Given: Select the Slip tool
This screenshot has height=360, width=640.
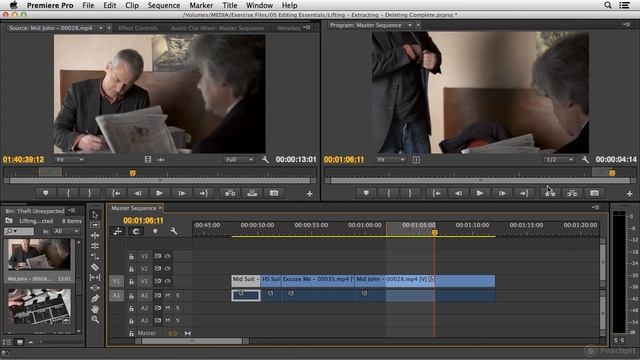Looking at the screenshot, I should point(95,278).
